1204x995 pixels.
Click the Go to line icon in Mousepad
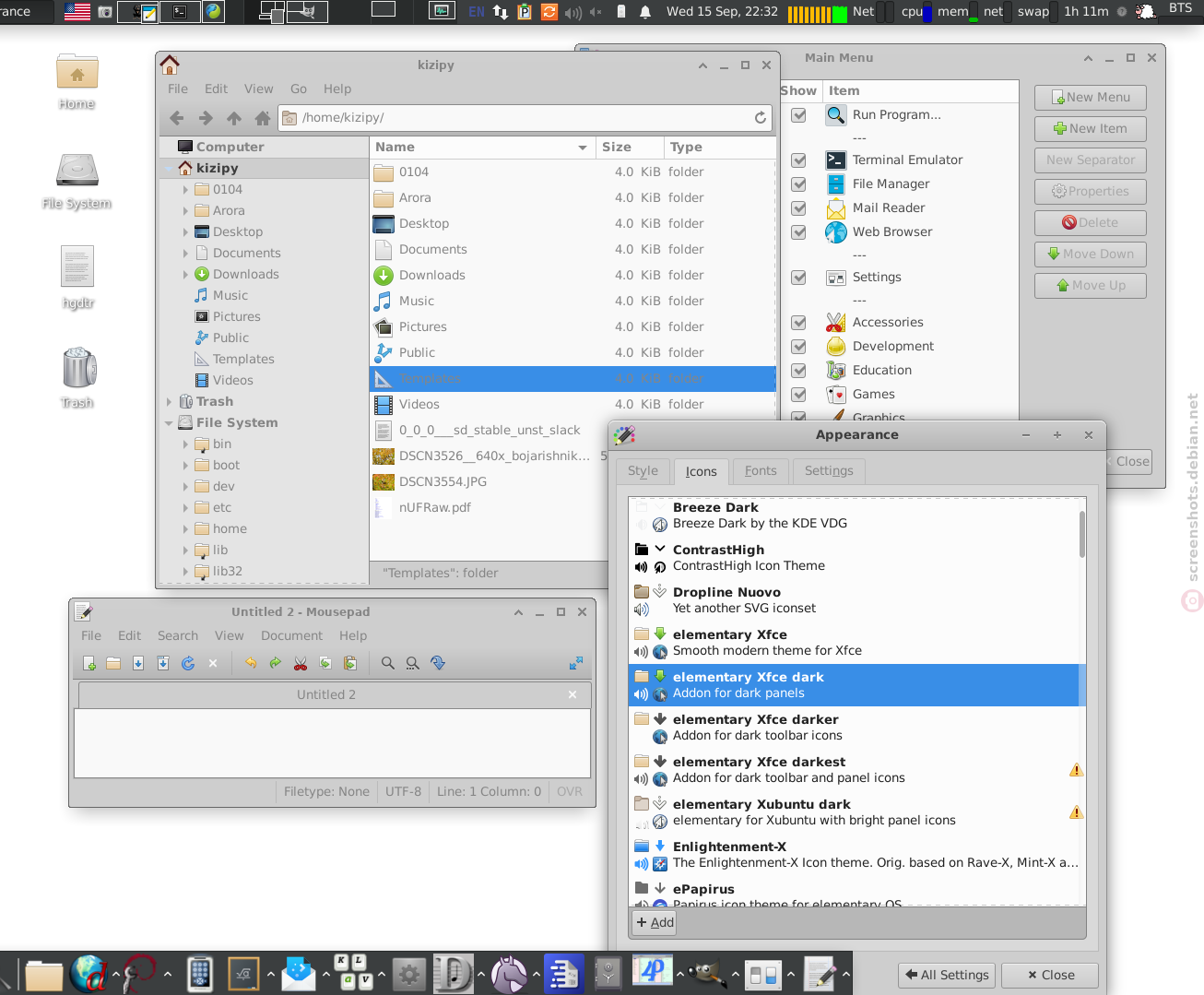point(438,663)
